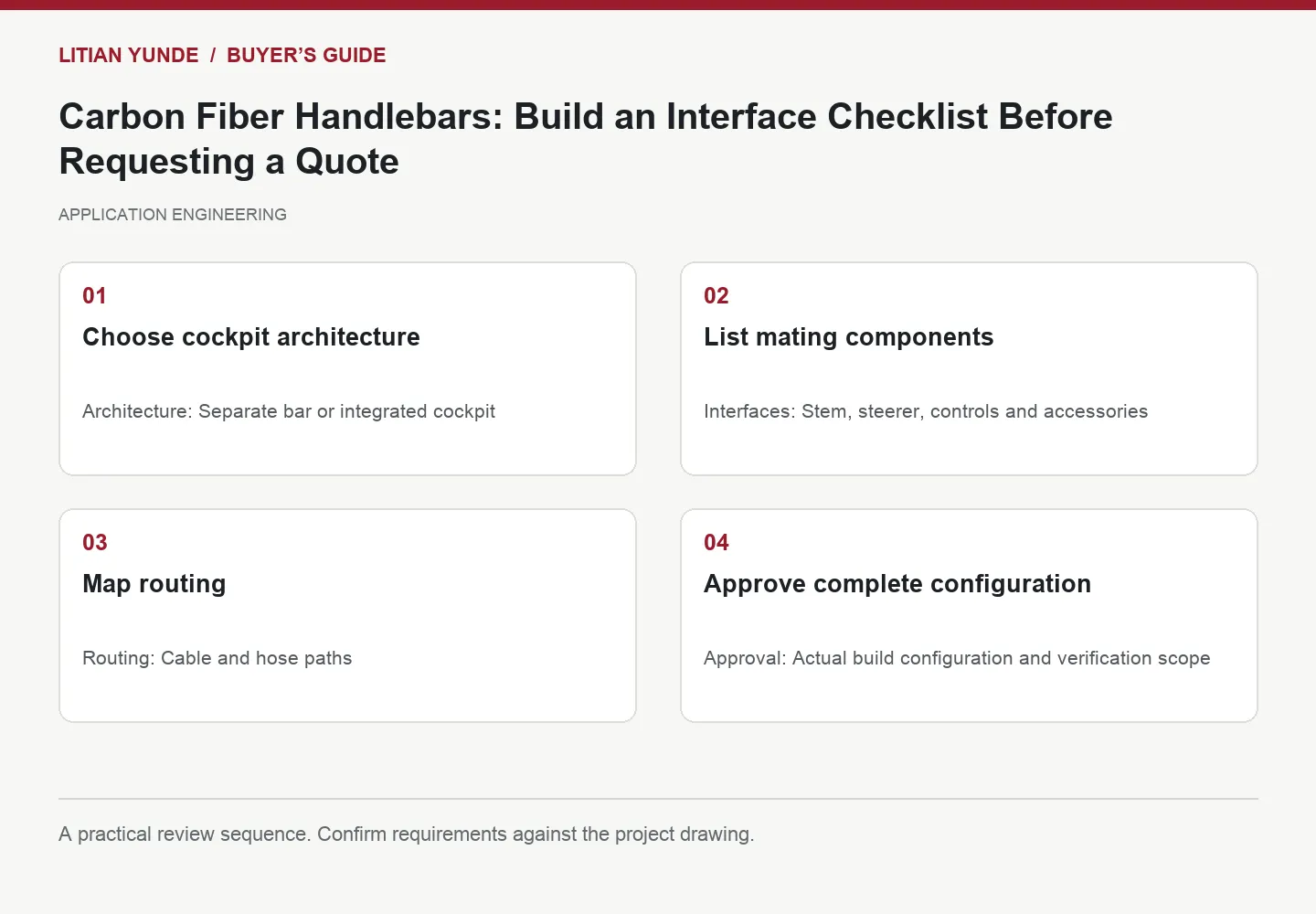This screenshot has height=914, width=1316.
Task: Click step number 04
Action: 716,543
